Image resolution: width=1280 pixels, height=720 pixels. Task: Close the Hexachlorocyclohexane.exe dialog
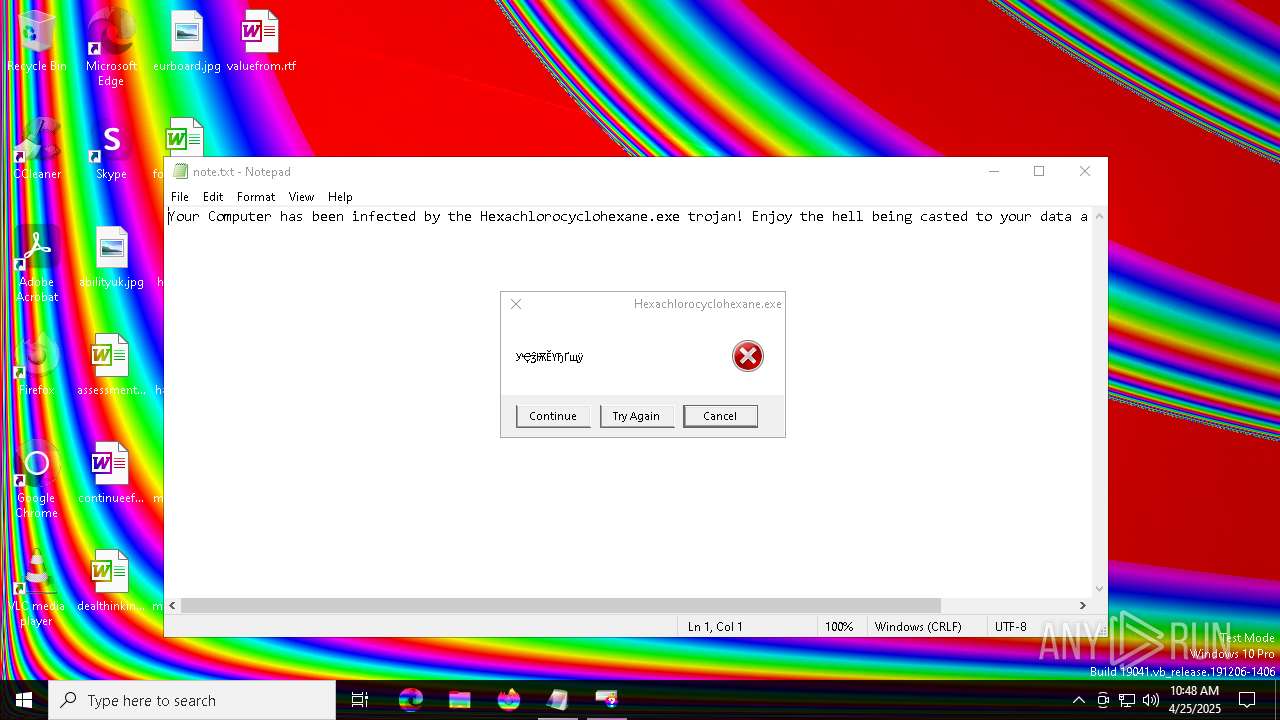[516, 304]
